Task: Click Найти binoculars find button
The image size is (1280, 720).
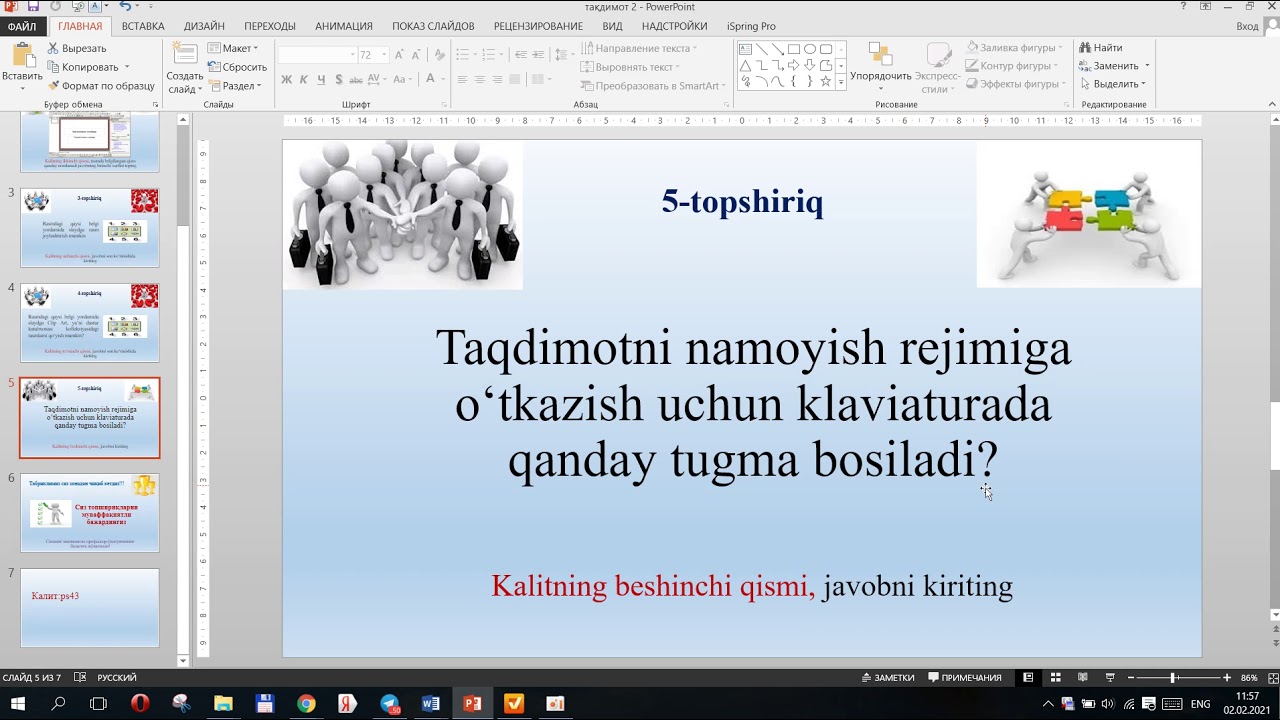Action: coord(1100,48)
